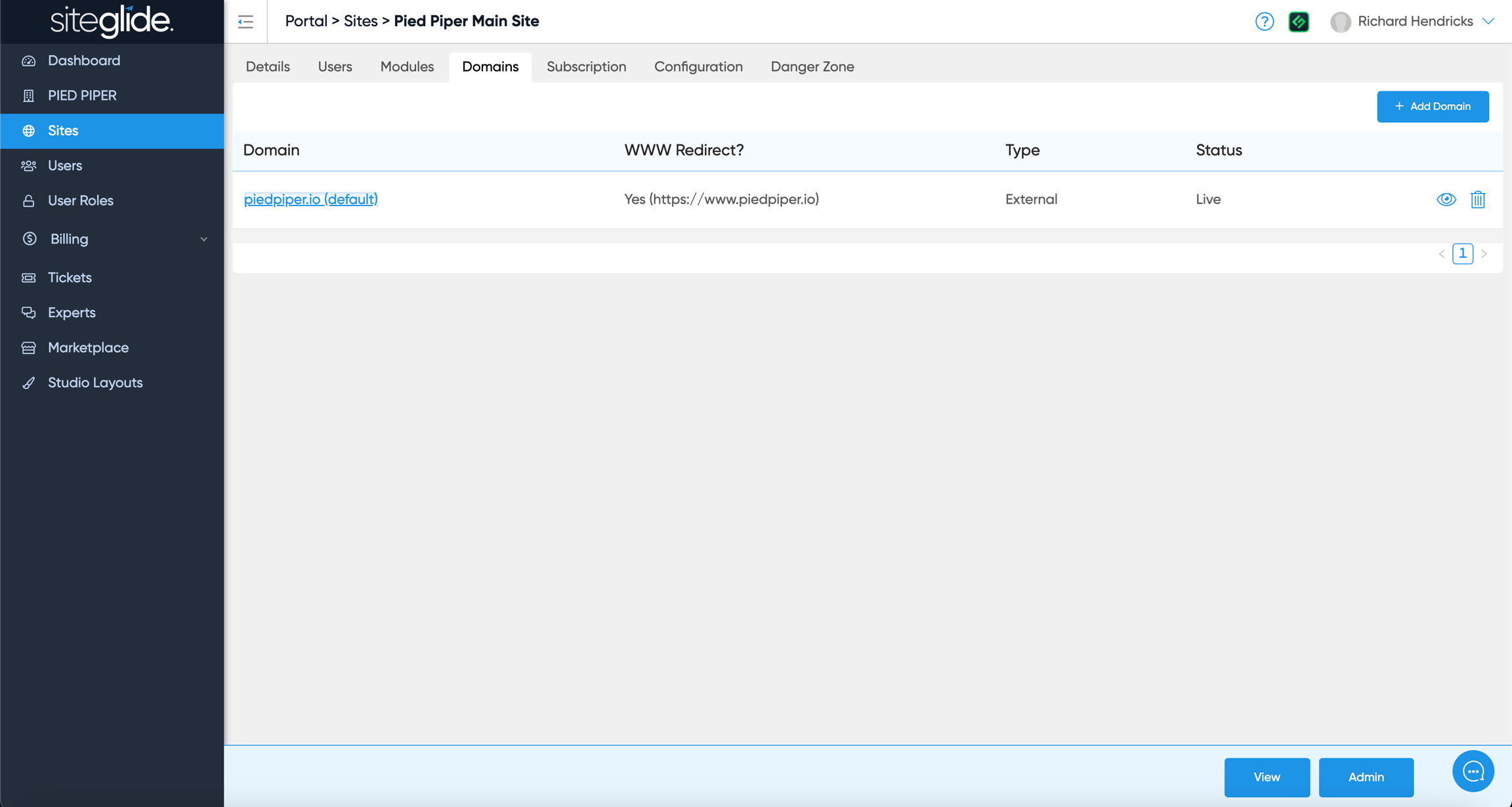View piedpiper.io using the eye icon
Viewport: 1512px width, 807px height.
coord(1446,199)
